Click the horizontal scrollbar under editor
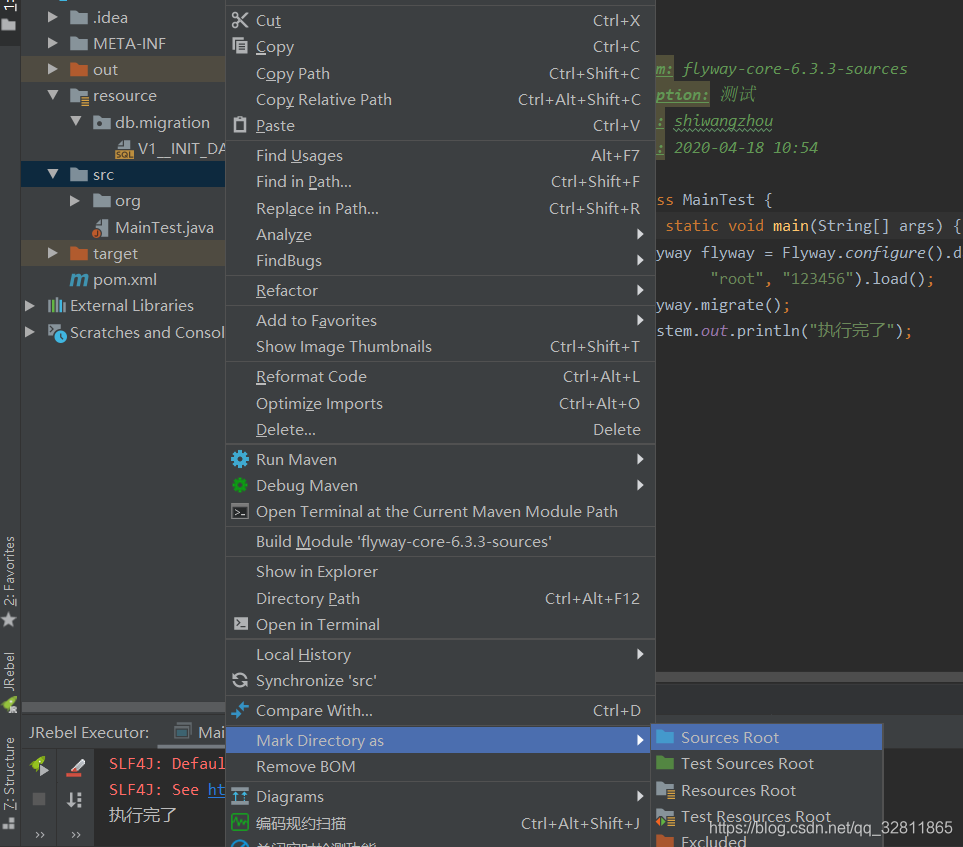 809,676
